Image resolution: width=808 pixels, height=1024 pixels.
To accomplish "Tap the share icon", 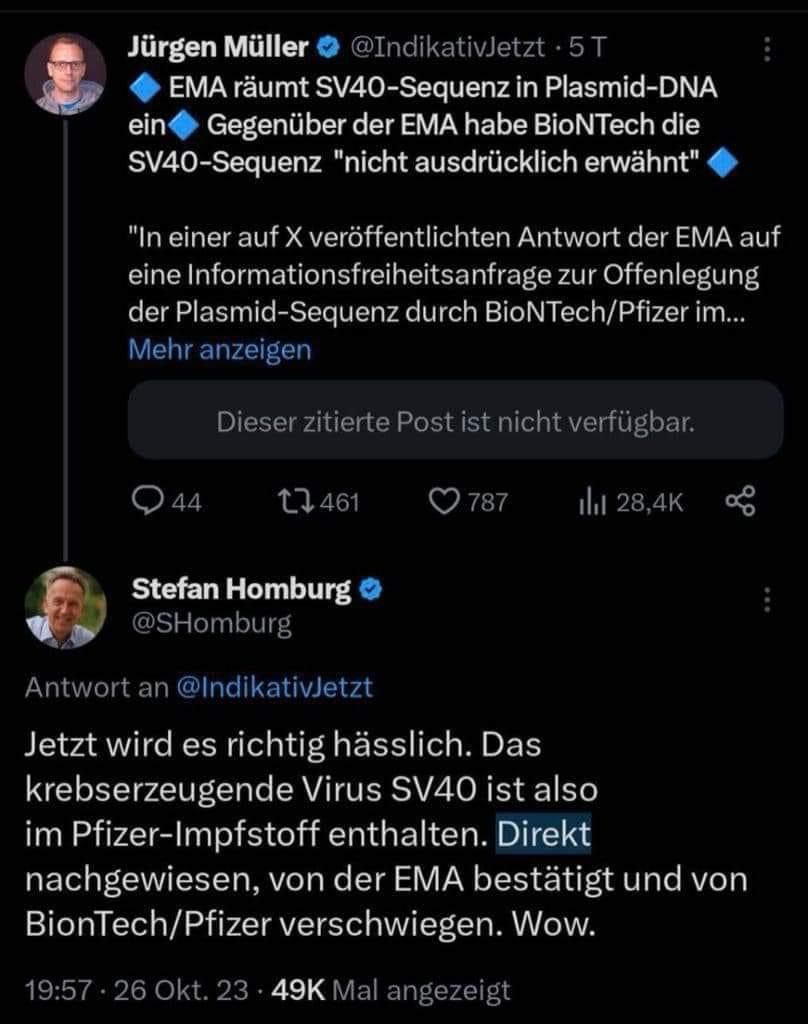I will [739, 502].
